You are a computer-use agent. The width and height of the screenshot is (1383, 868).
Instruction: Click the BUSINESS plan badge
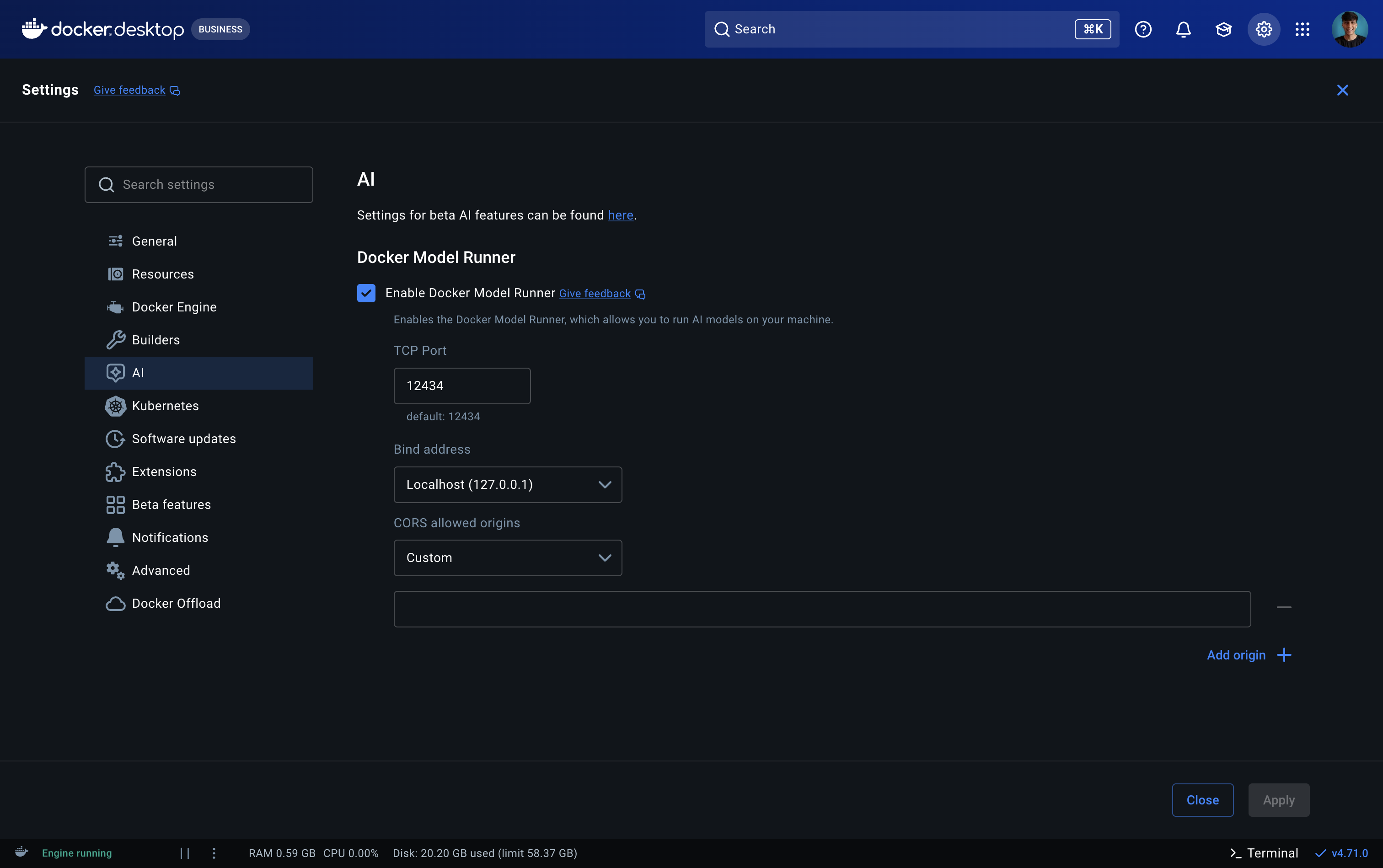tap(220, 29)
